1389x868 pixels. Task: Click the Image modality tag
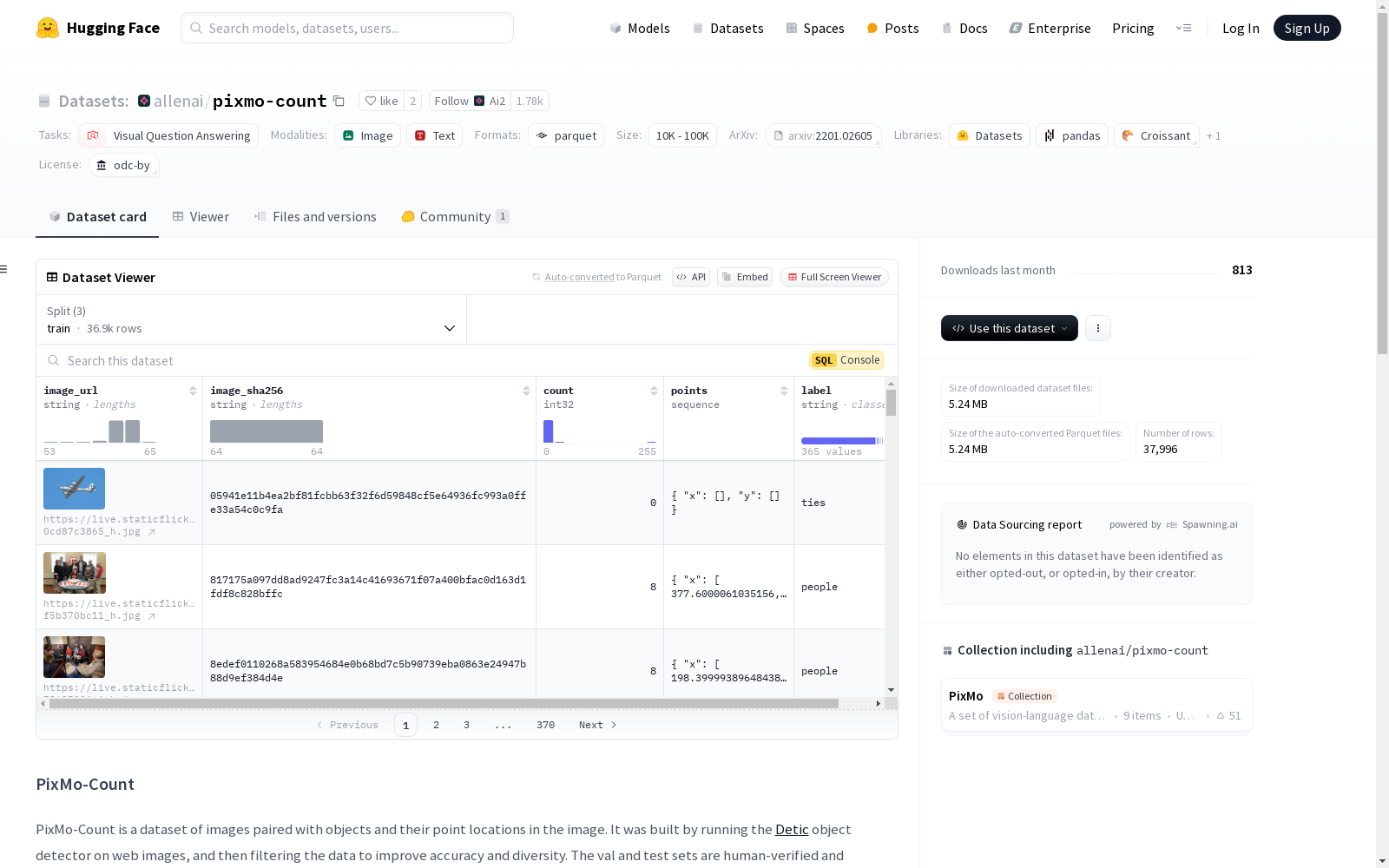click(x=367, y=136)
